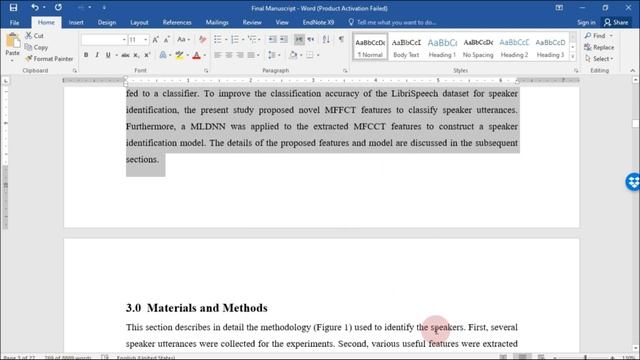The height and width of the screenshot is (360, 640).
Task: Apply the Heading 1 style
Action: (x=442, y=47)
